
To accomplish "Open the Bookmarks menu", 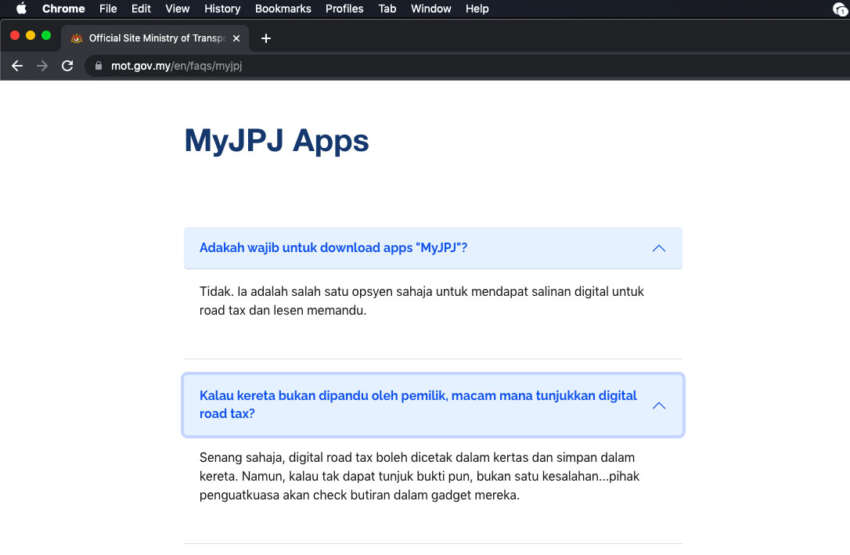I will point(283,9).
